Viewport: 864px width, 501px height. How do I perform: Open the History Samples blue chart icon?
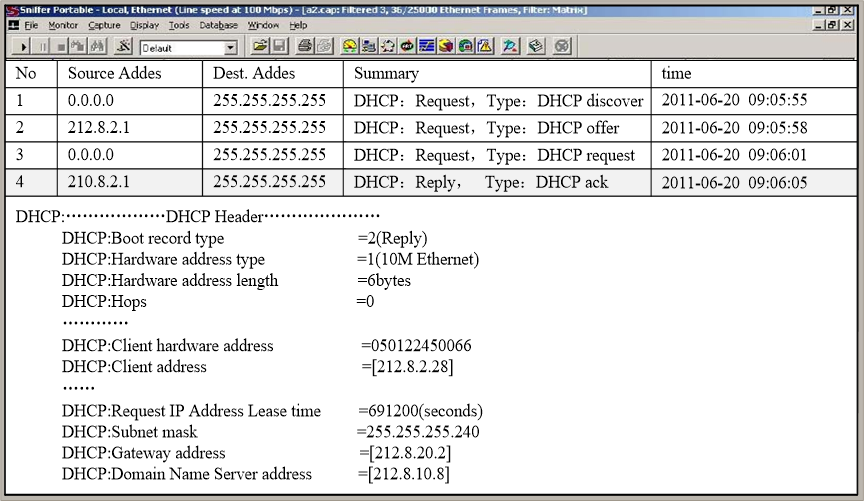(x=426, y=46)
